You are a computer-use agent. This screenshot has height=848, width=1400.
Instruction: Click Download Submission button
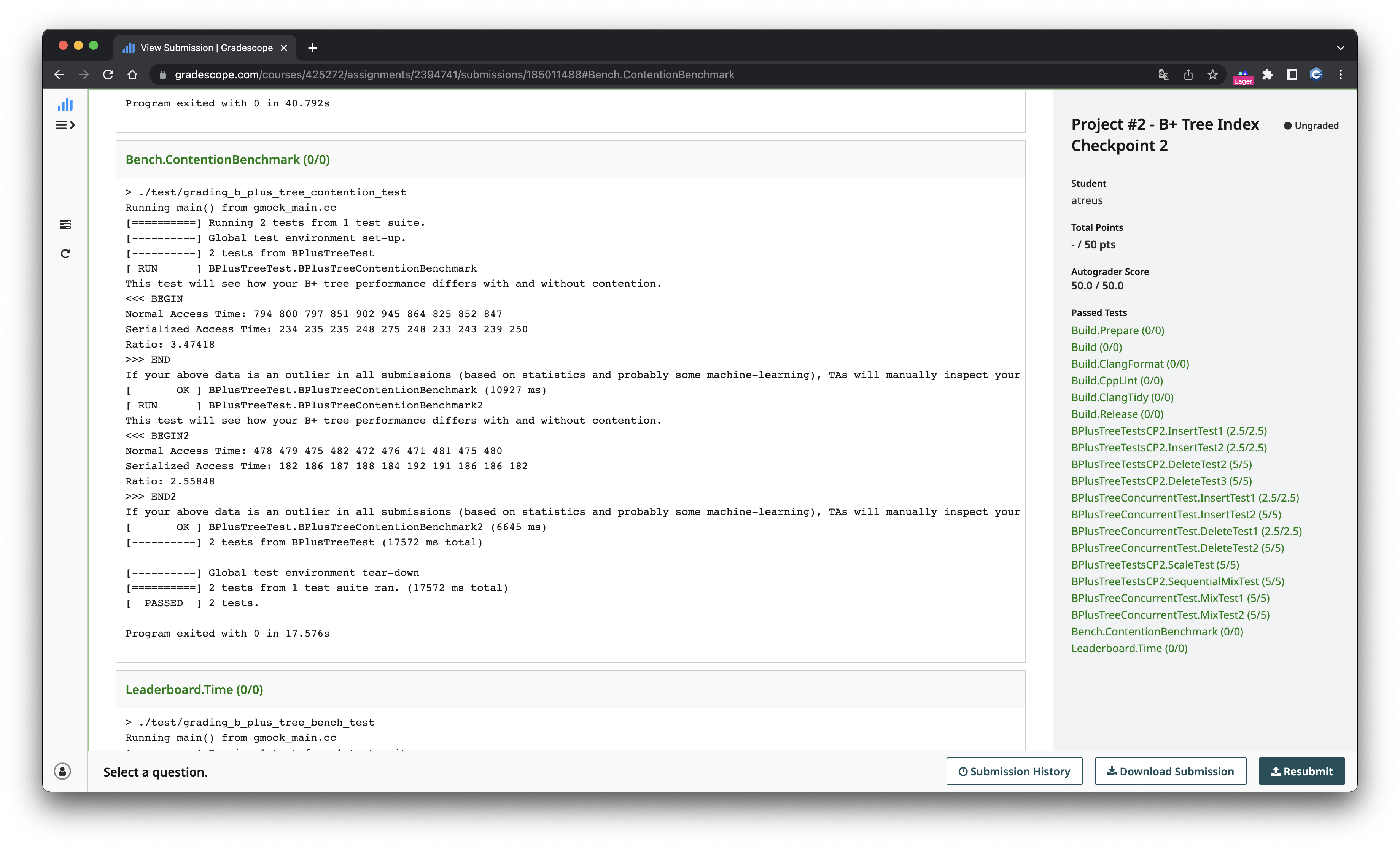[x=1171, y=771]
